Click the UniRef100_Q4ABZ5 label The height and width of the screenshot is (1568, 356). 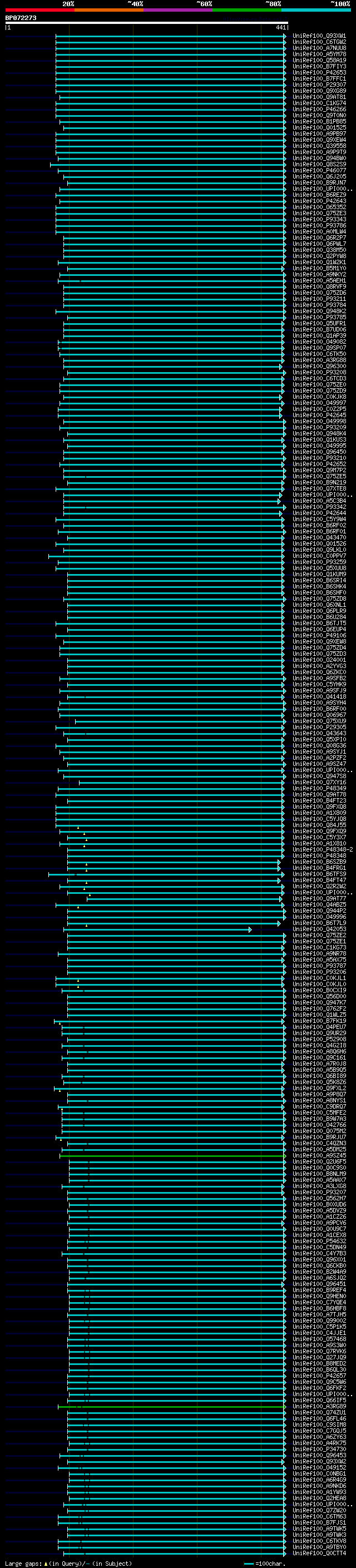pyautogui.click(x=319, y=904)
